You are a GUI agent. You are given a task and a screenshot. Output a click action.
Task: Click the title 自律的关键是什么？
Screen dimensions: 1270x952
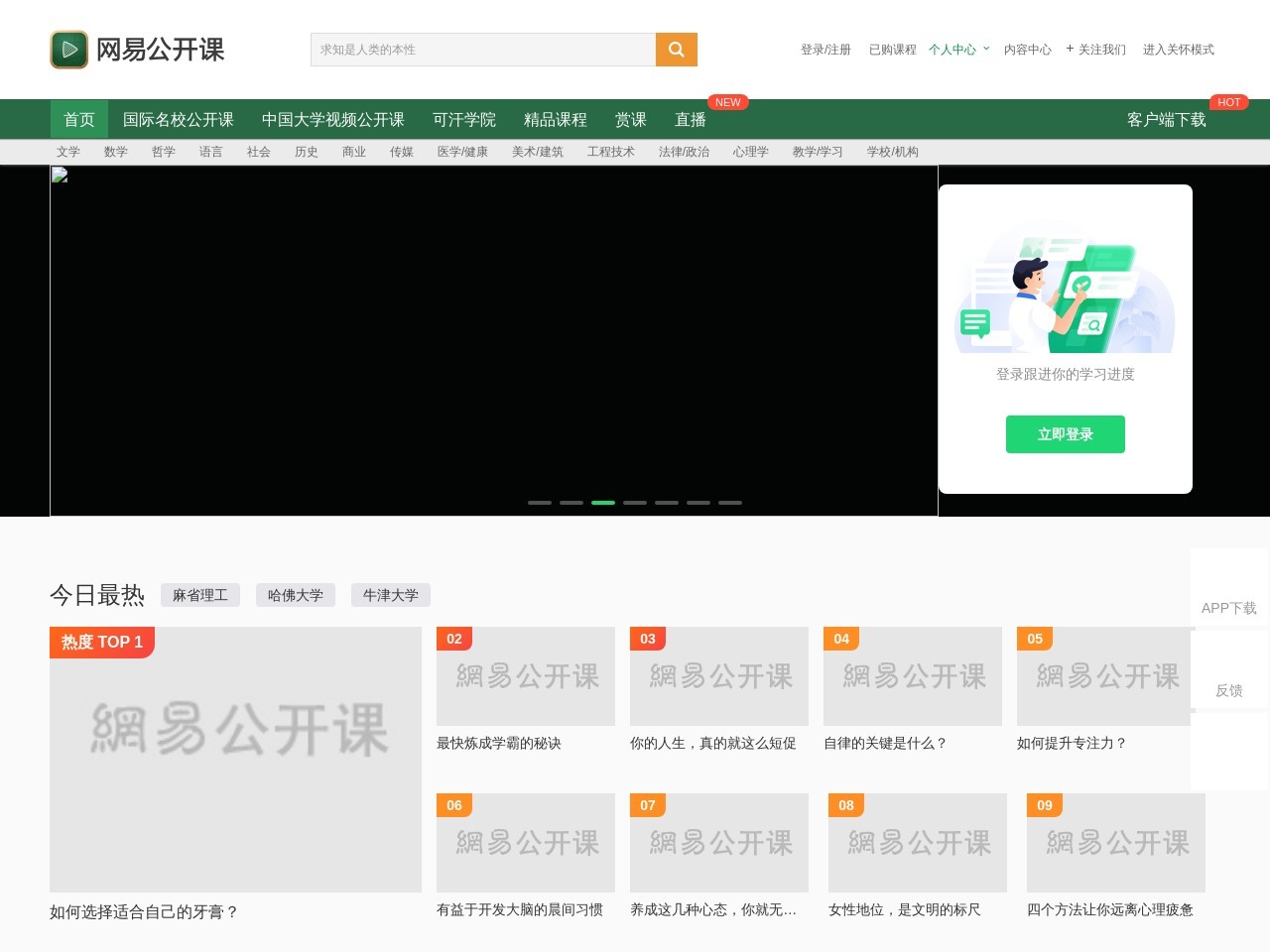[886, 743]
